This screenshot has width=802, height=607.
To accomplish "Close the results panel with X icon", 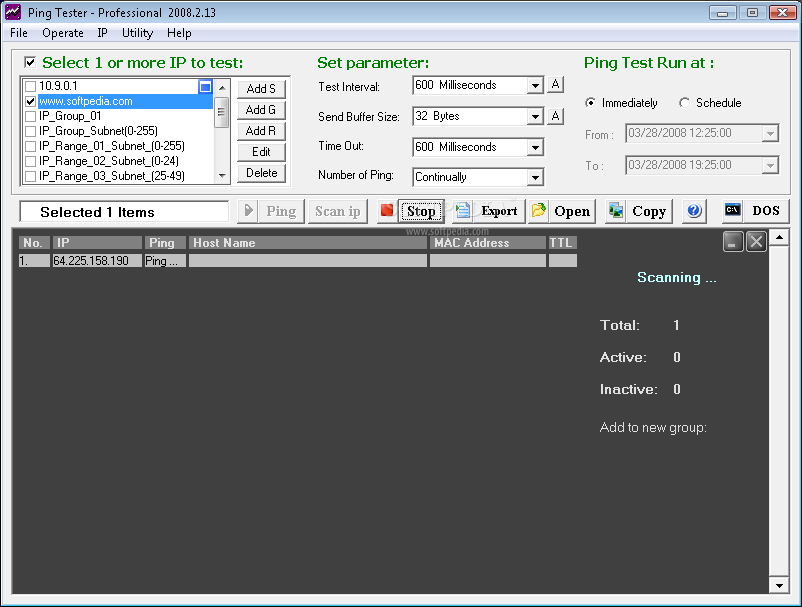I will tap(756, 241).
